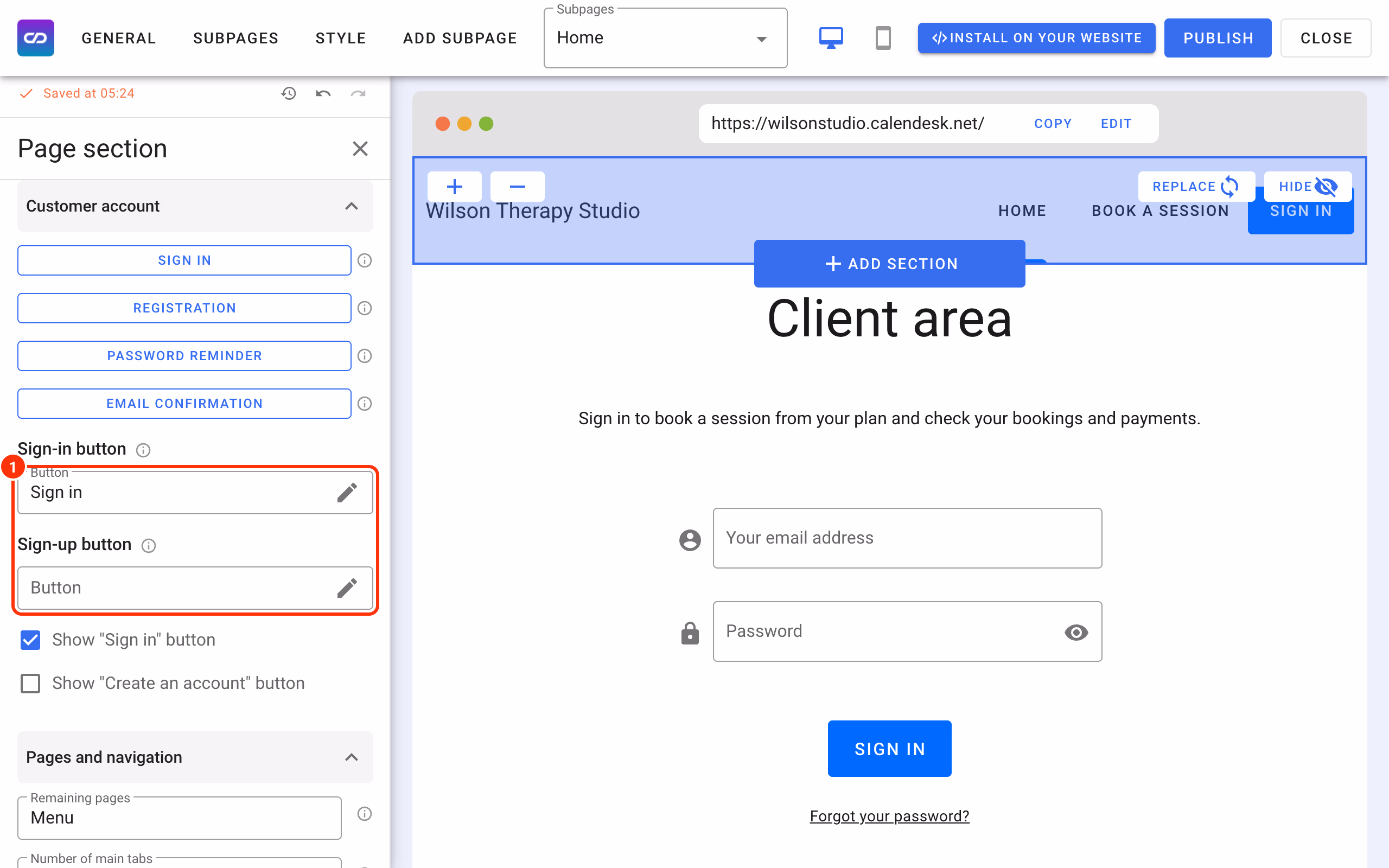Click INSTALL ON YOUR WEBSITE button

point(1036,38)
